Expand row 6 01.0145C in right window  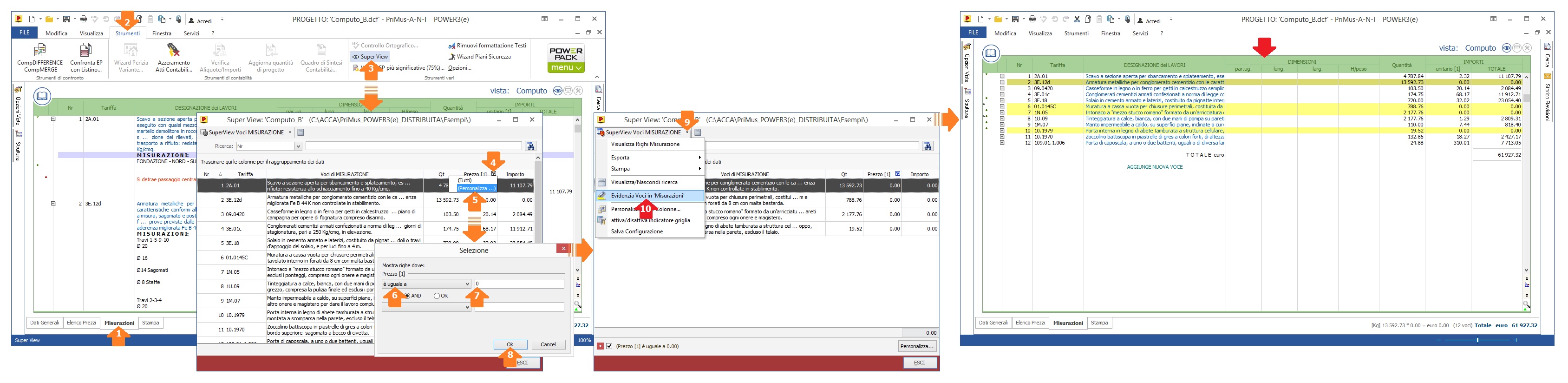1001,106
